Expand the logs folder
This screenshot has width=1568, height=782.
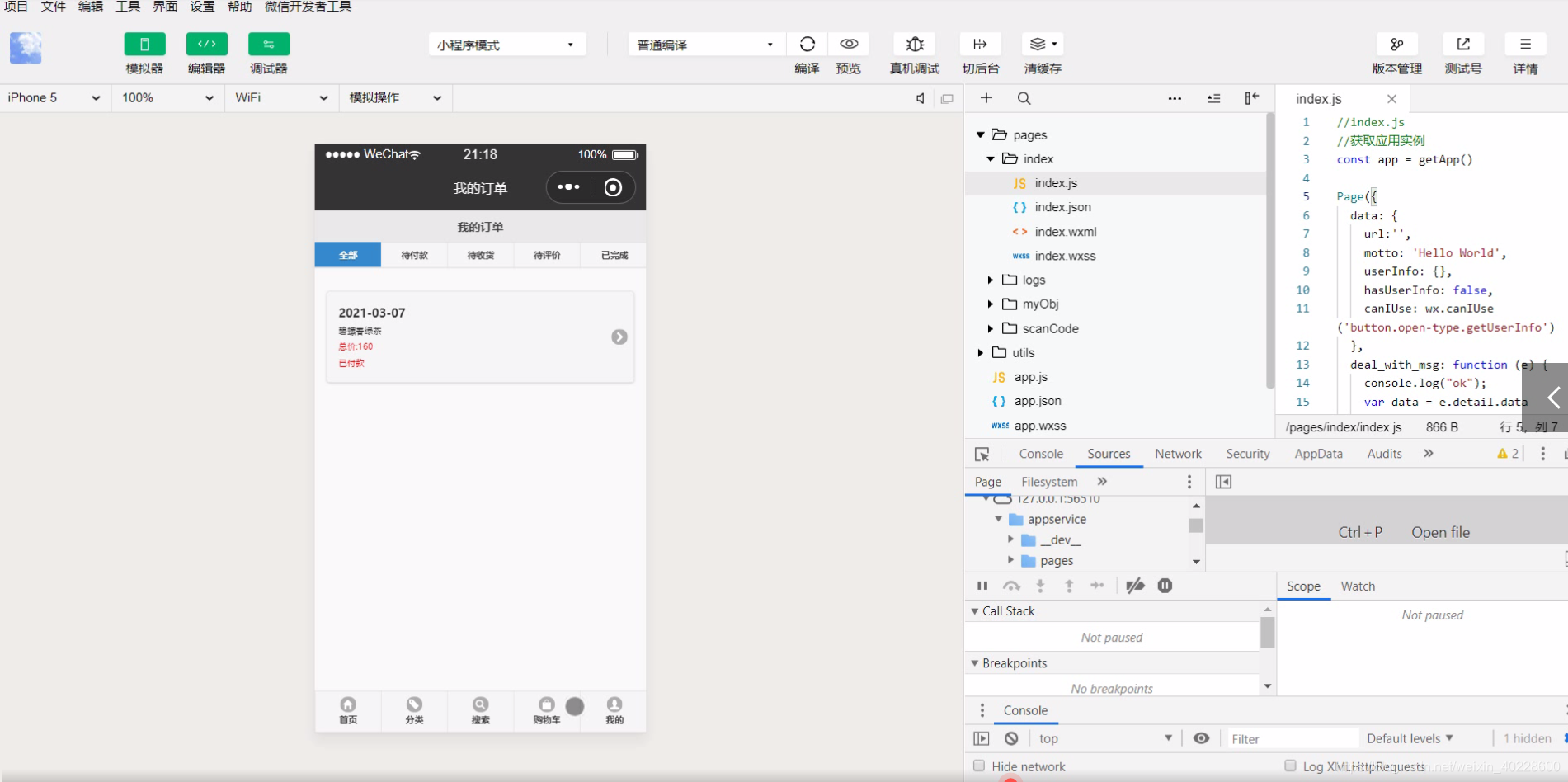click(991, 280)
